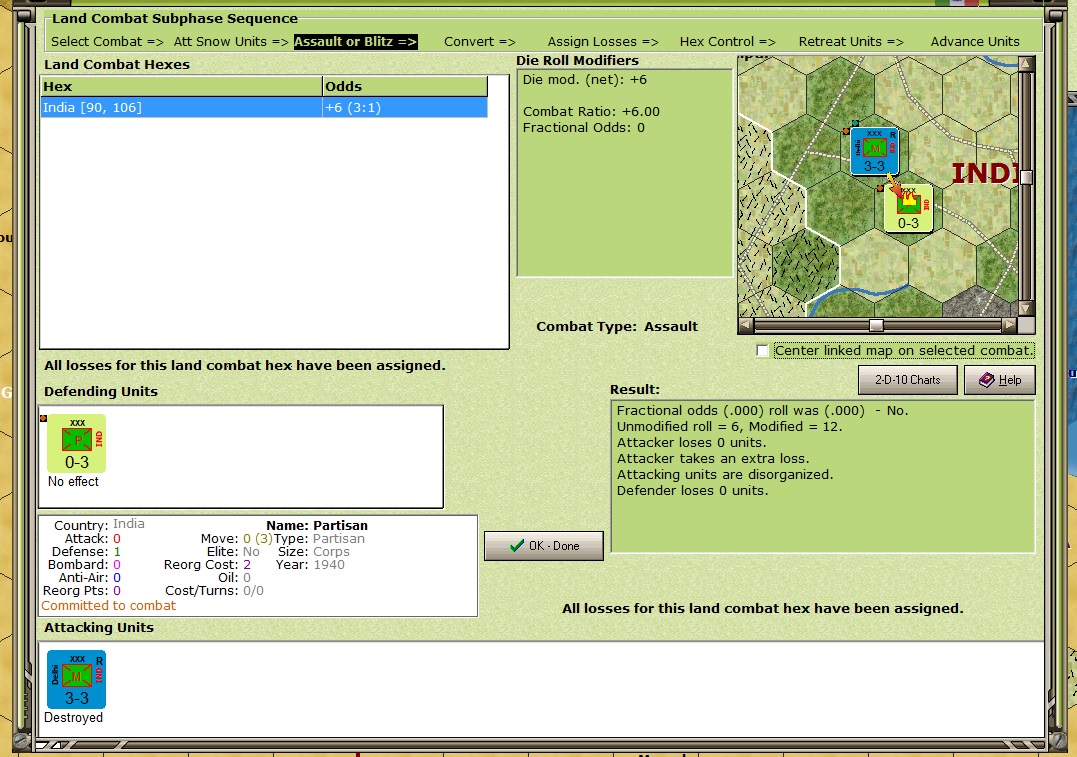Click the Convert => step
This screenshot has height=757, width=1077.
pyautogui.click(x=479, y=41)
